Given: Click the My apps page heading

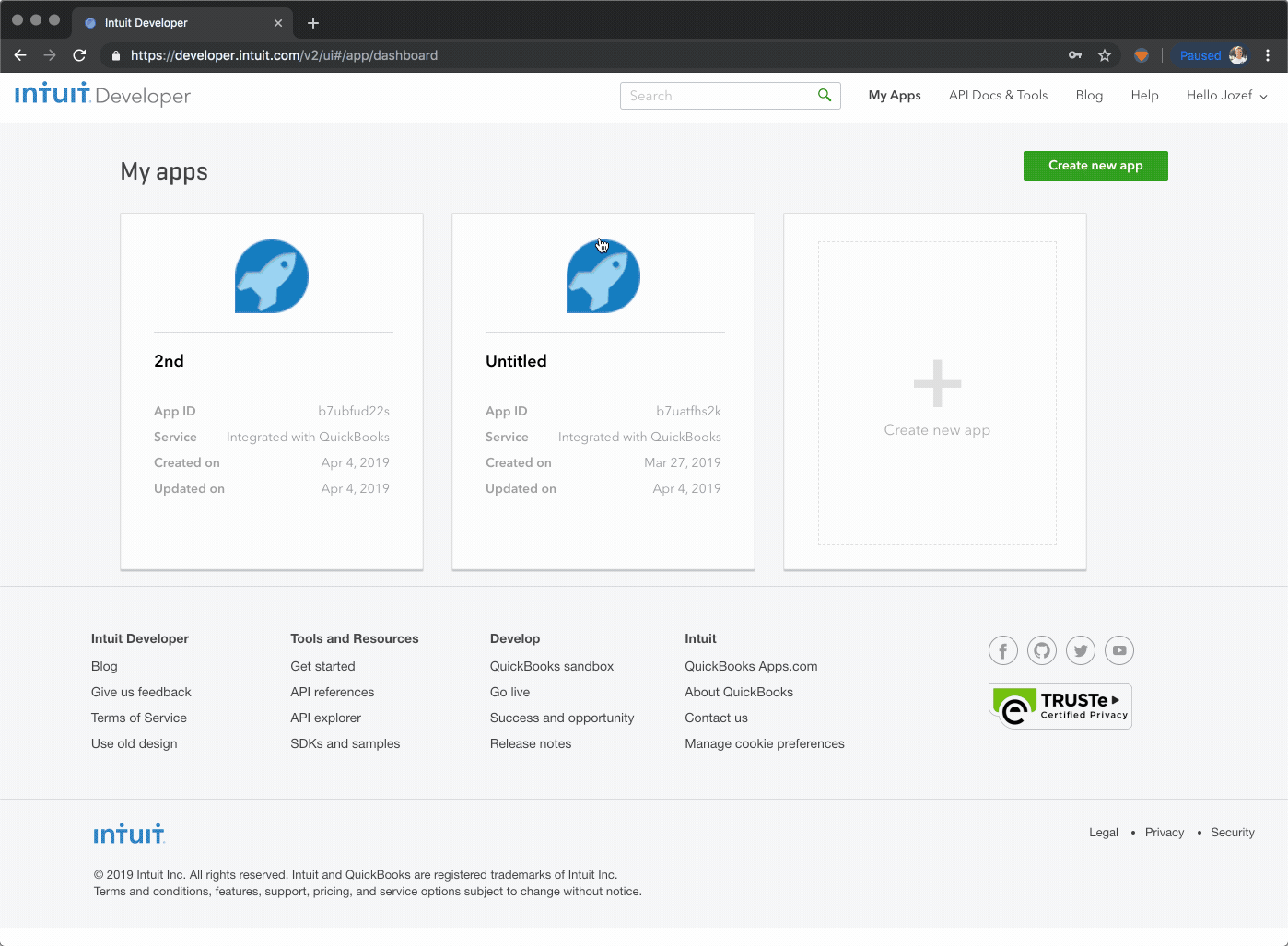Looking at the screenshot, I should coord(164,172).
